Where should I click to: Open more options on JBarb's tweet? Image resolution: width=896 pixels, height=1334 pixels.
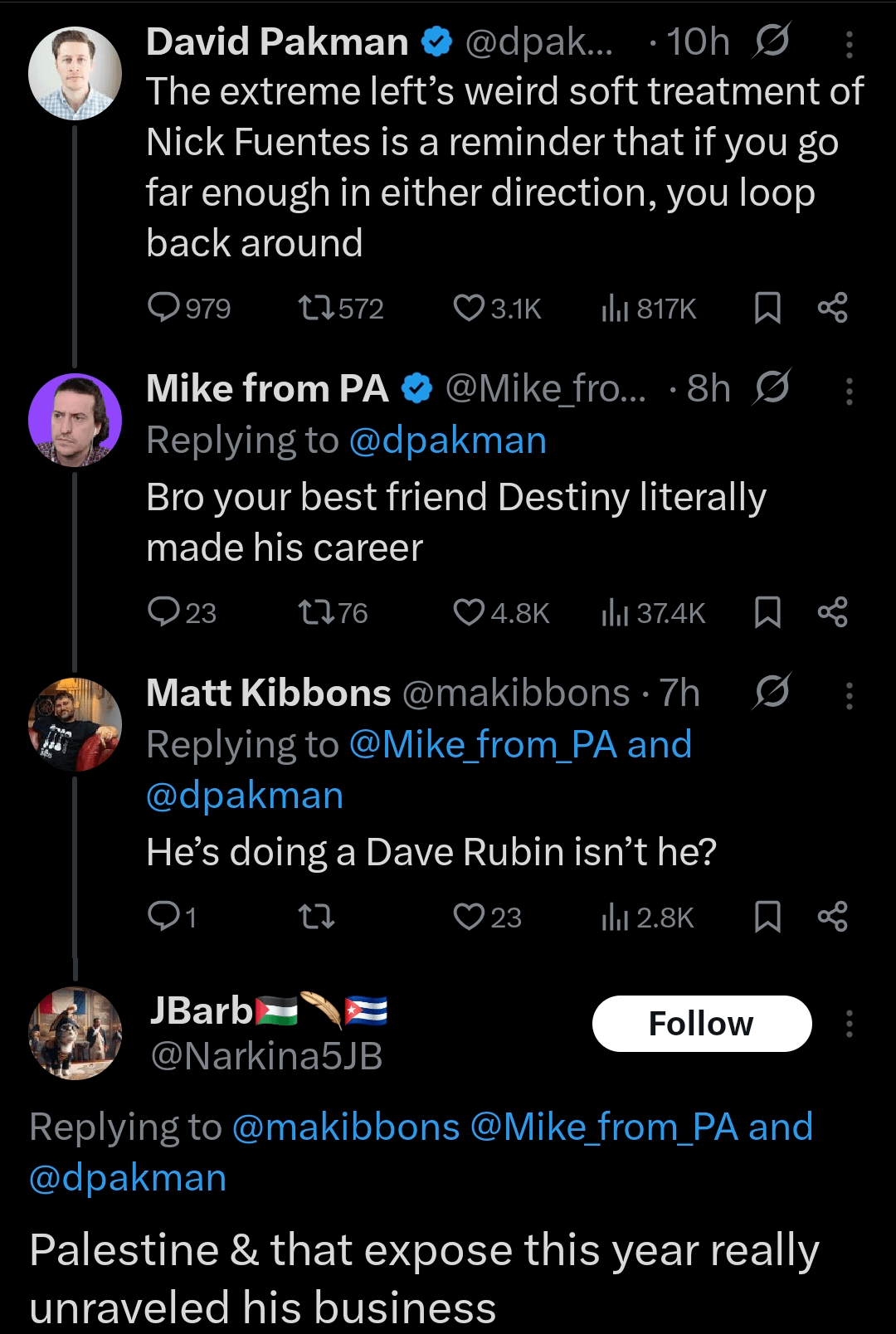(x=849, y=1024)
